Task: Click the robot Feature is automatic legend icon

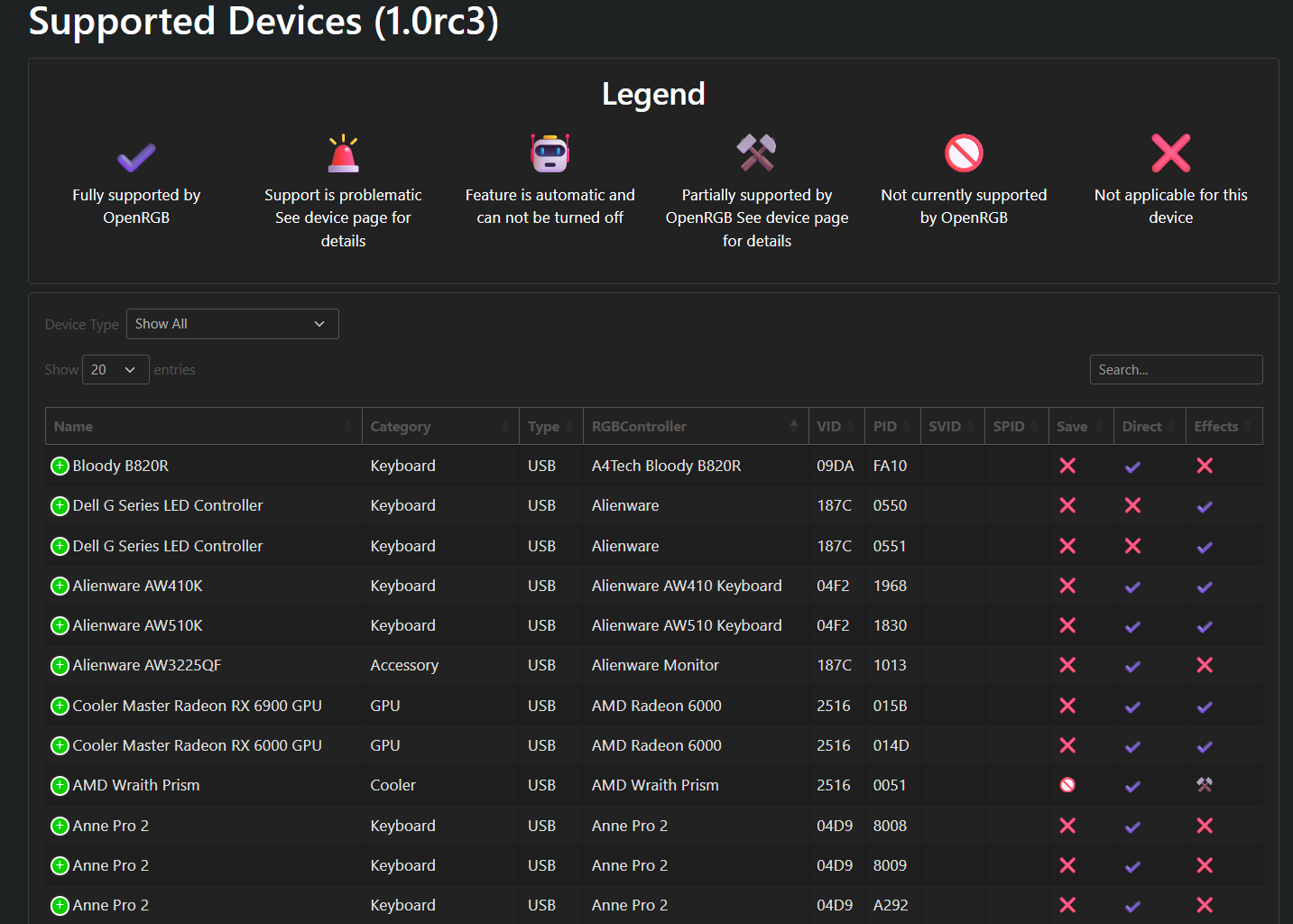Action: (x=550, y=153)
